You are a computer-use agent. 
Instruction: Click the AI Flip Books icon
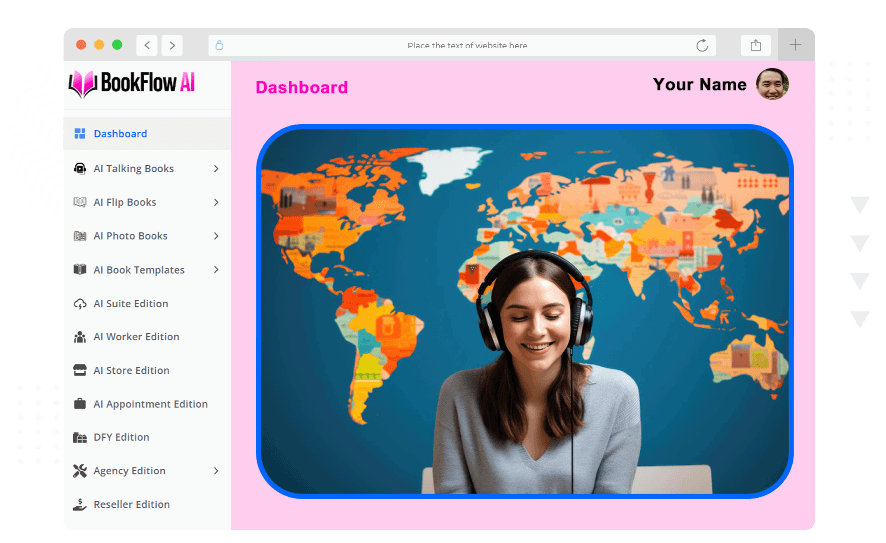pyautogui.click(x=80, y=202)
